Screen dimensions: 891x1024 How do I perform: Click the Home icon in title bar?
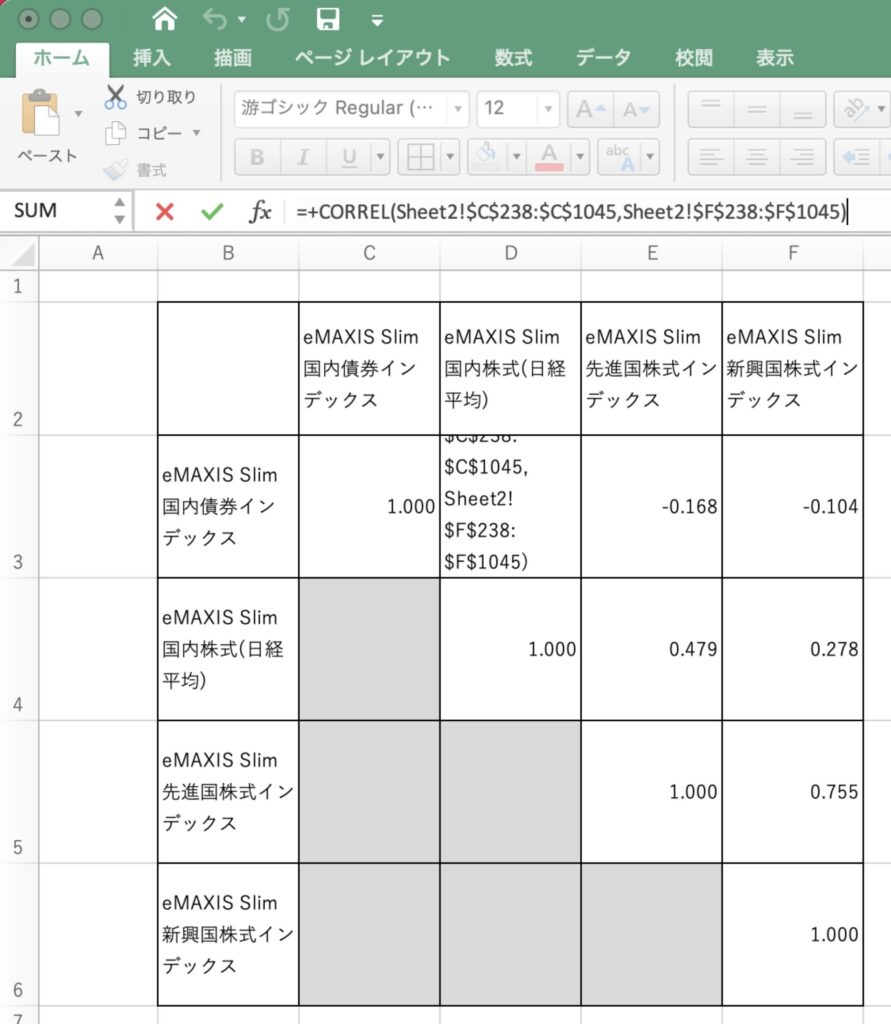(x=164, y=19)
